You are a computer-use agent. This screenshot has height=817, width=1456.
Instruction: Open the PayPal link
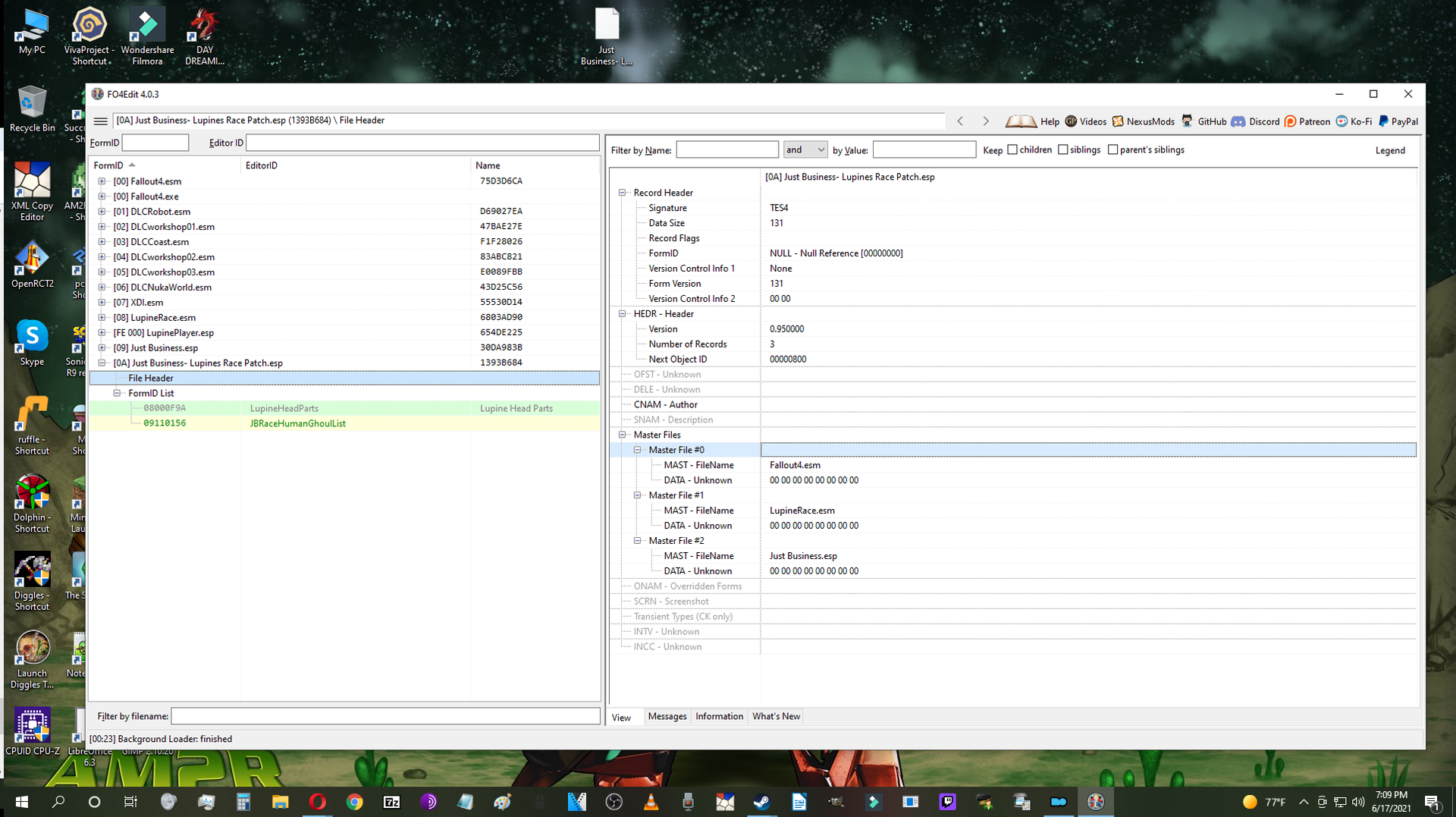[1398, 121]
